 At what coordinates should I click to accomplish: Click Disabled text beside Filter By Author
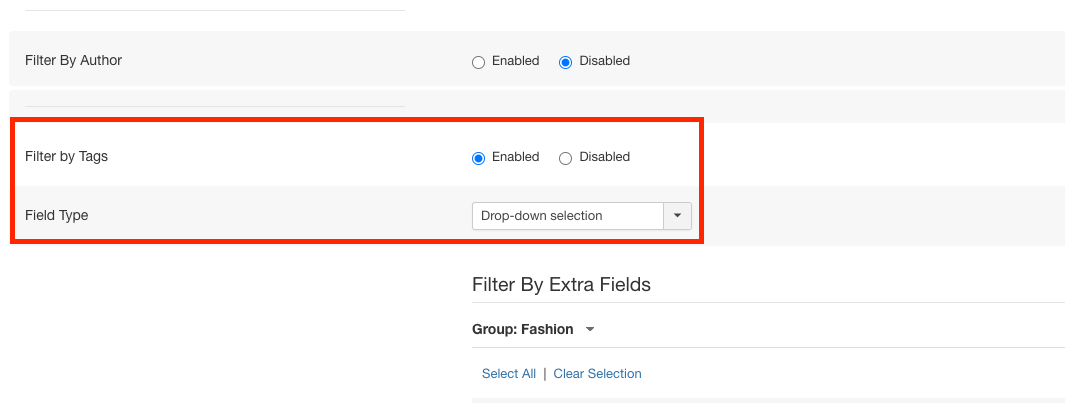point(604,61)
